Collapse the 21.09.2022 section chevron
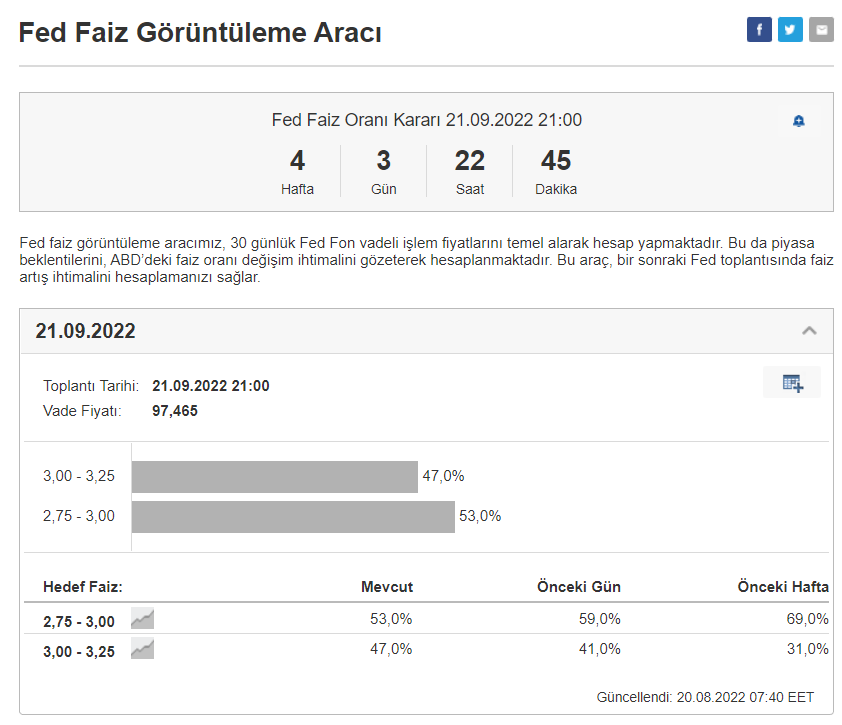Screen dimensions: 842x725 (x=810, y=331)
